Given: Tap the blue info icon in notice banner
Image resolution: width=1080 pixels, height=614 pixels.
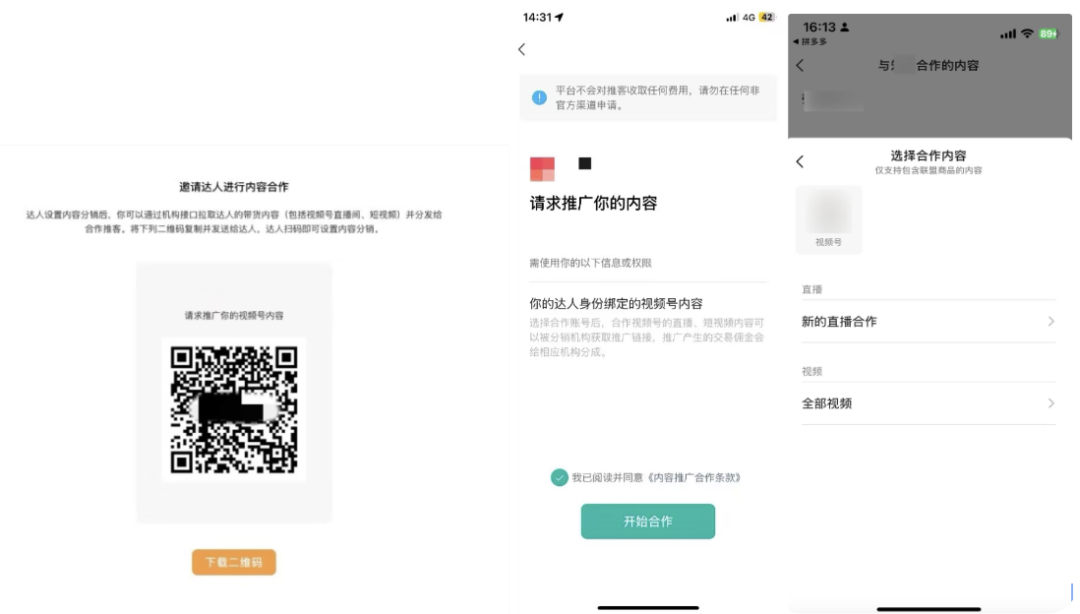Looking at the screenshot, I should tap(539, 98).
